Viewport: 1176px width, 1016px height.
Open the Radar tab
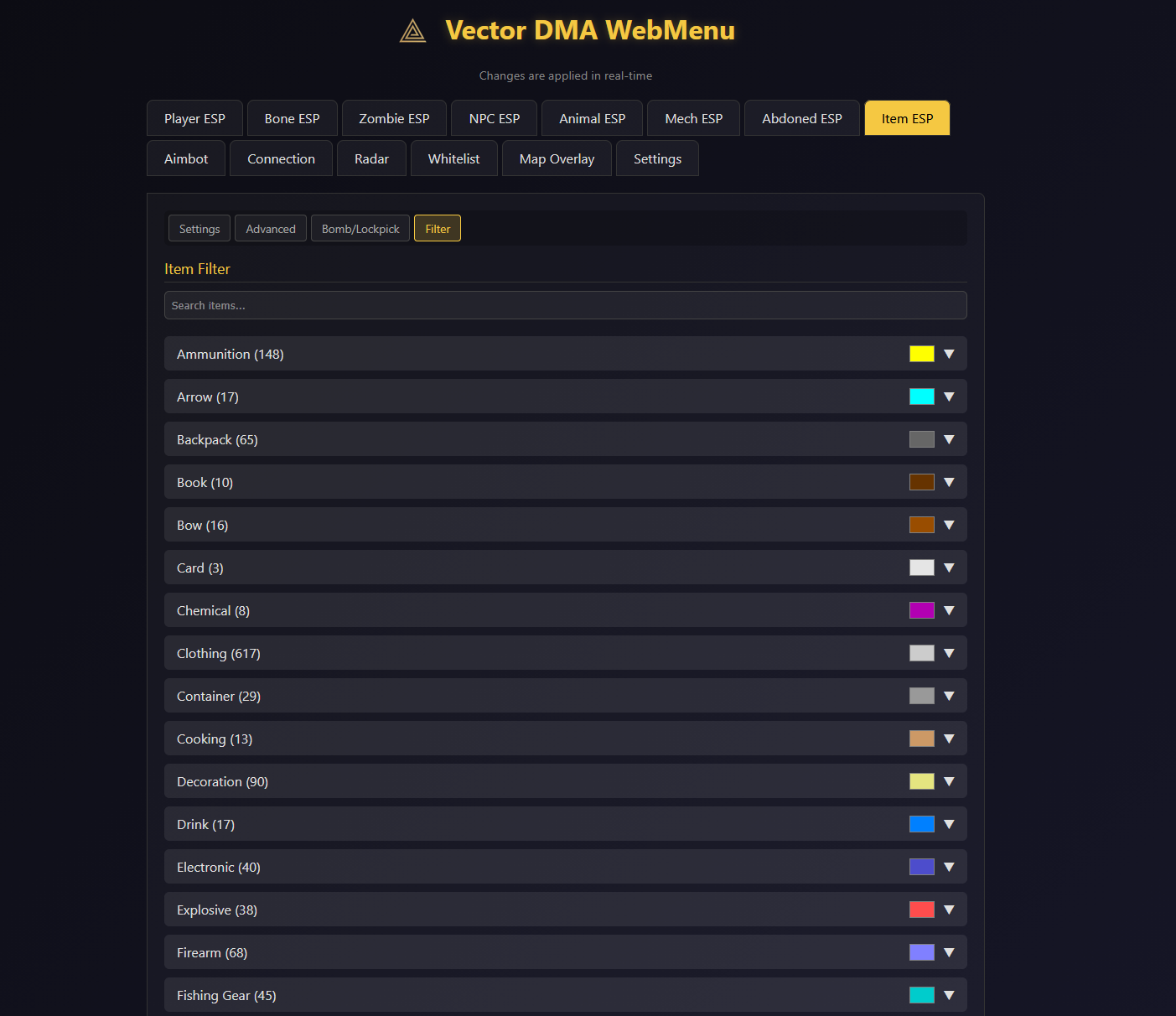tap(371, 158)
